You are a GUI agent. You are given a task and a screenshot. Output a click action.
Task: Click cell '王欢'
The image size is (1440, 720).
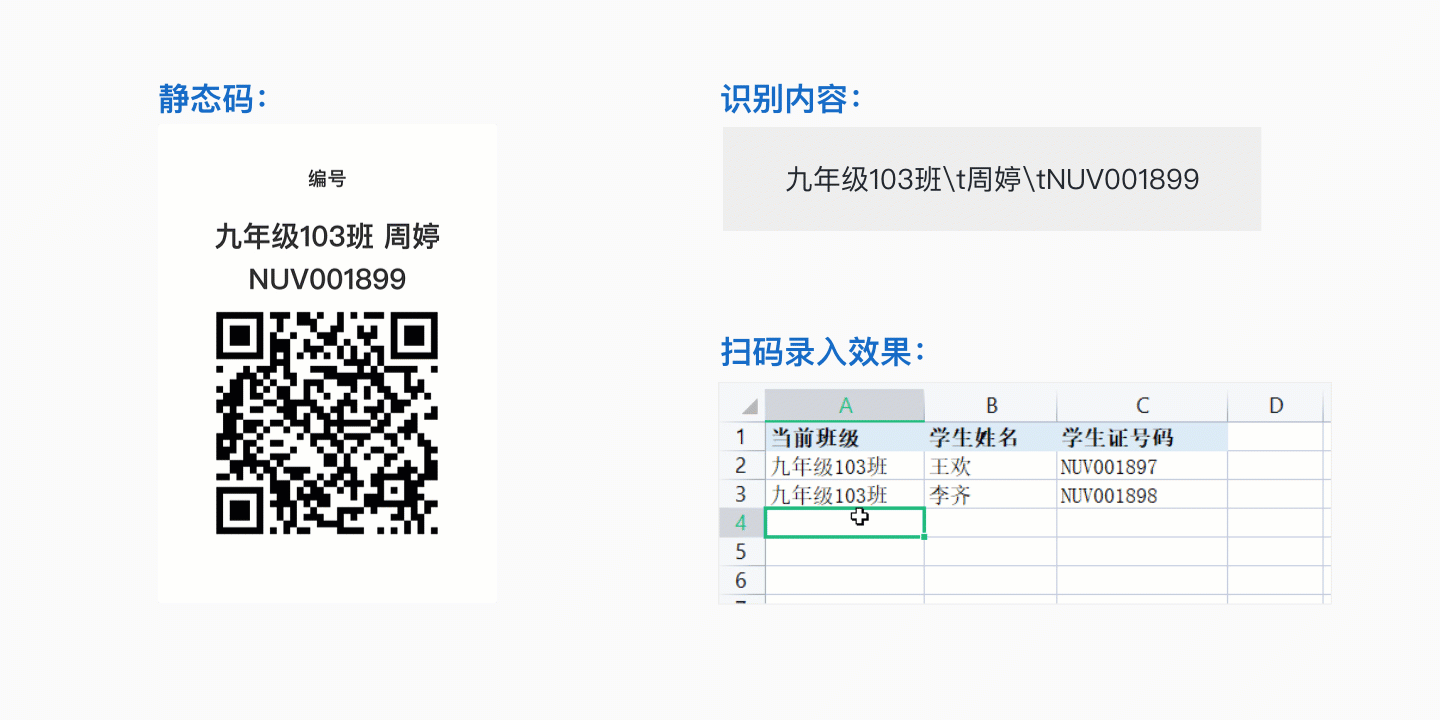point(991,466)
